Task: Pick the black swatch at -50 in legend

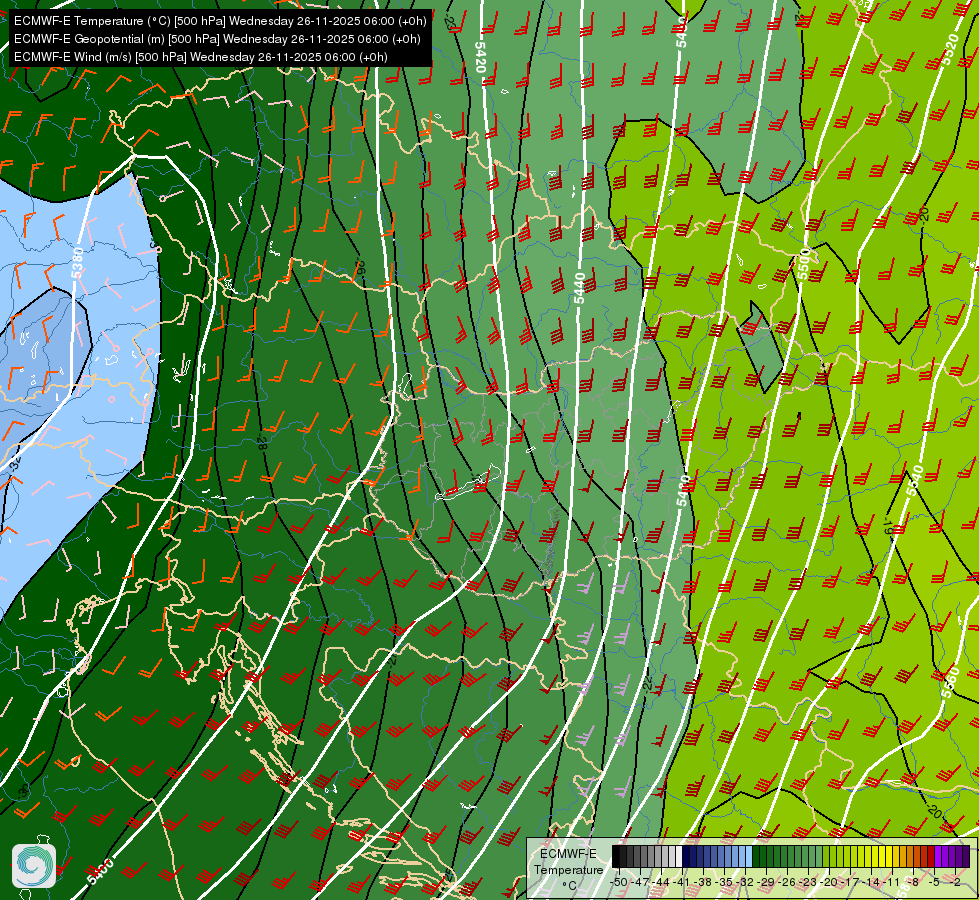Action: [x=616, y=856]
